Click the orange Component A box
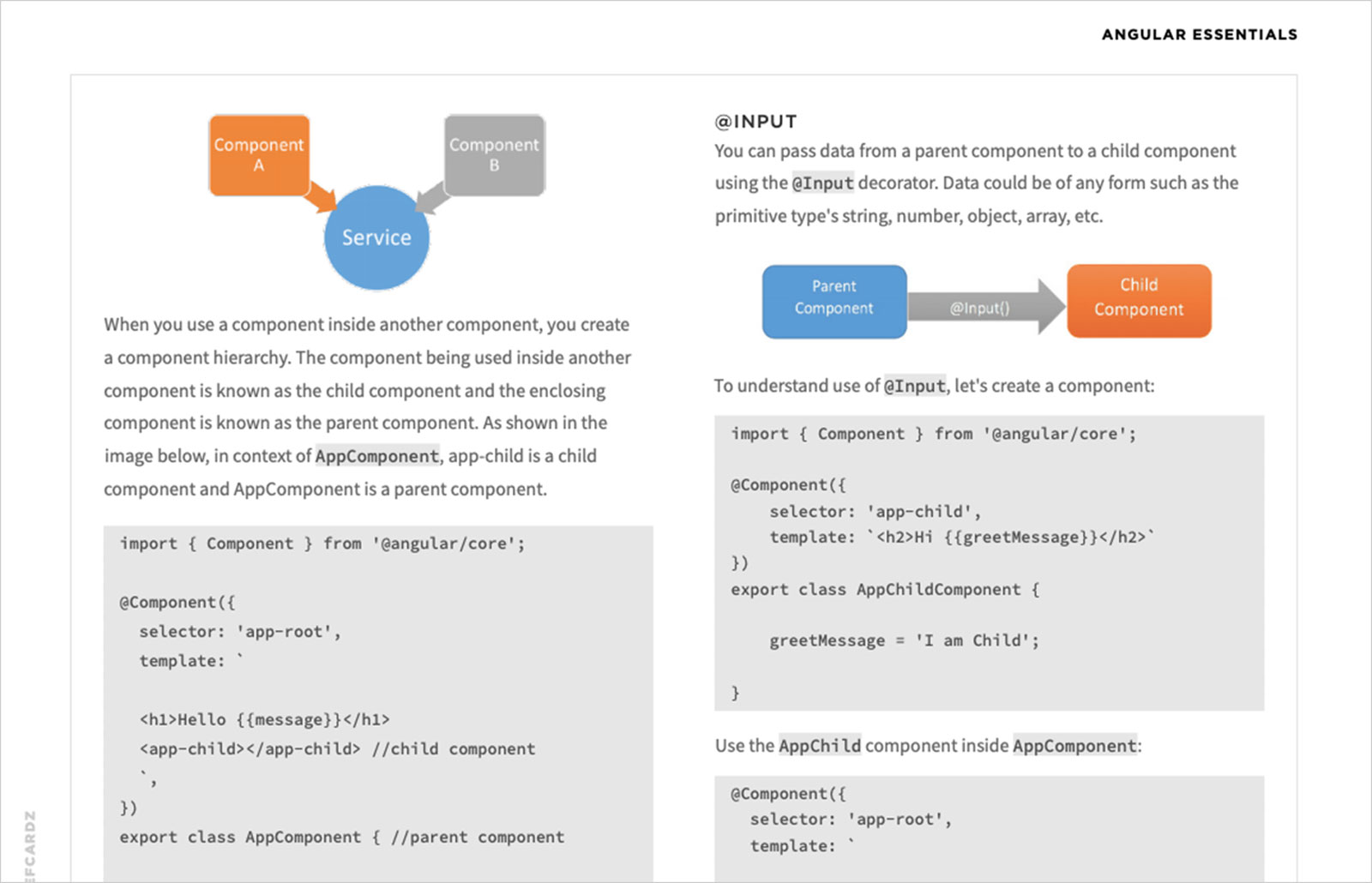1372x883 pixels. 259,155
